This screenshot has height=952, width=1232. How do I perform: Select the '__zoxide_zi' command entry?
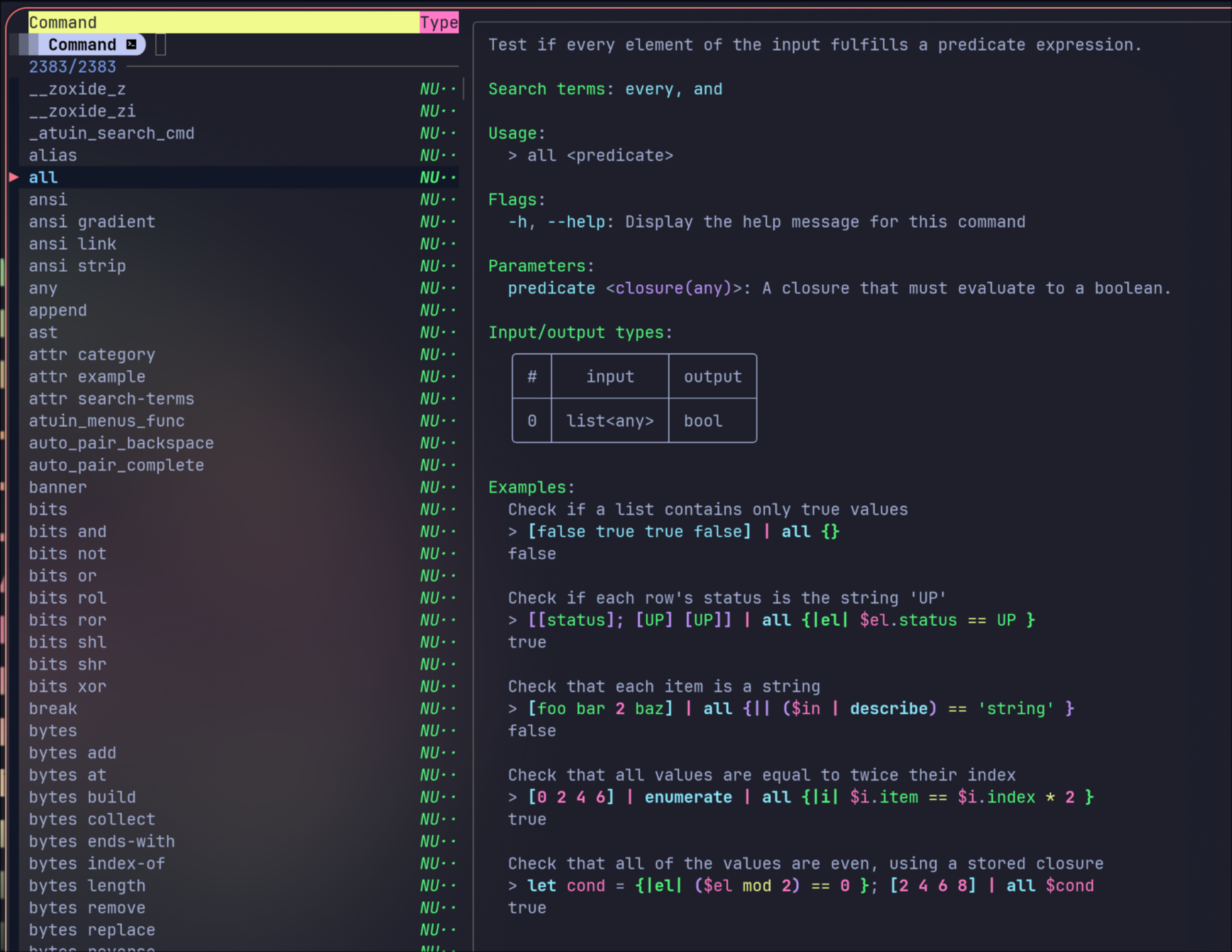point(82,111)
